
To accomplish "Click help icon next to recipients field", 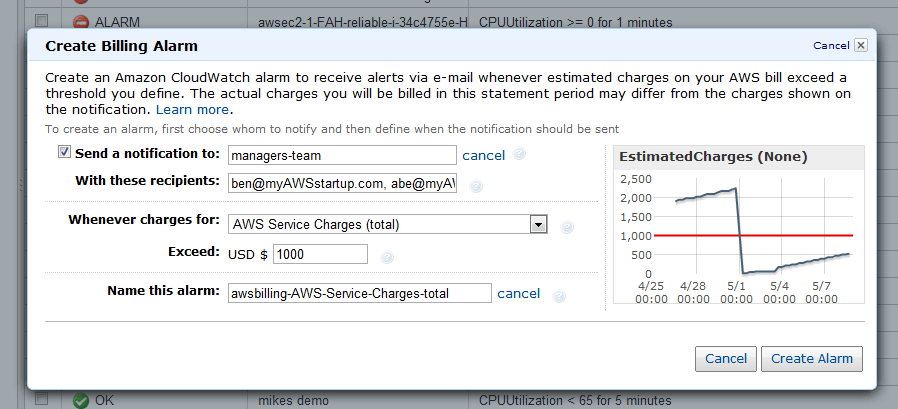I will coord(476,186).
